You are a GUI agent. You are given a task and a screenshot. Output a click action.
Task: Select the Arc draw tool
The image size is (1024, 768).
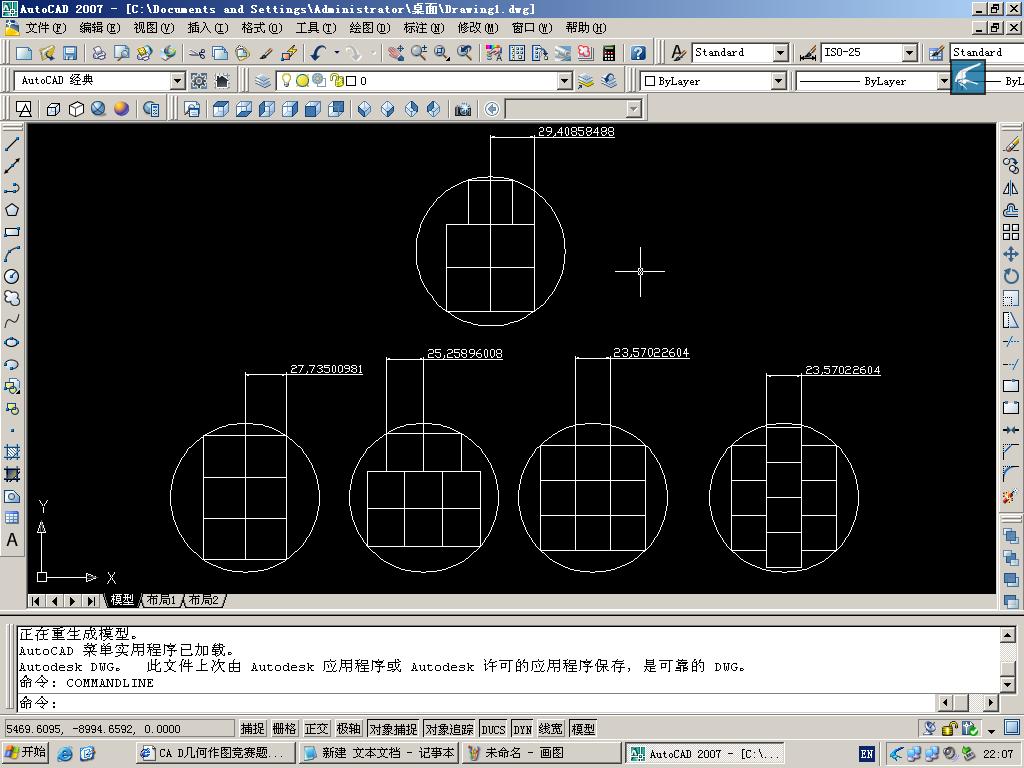pyautogui.click(x=12, y=254)
